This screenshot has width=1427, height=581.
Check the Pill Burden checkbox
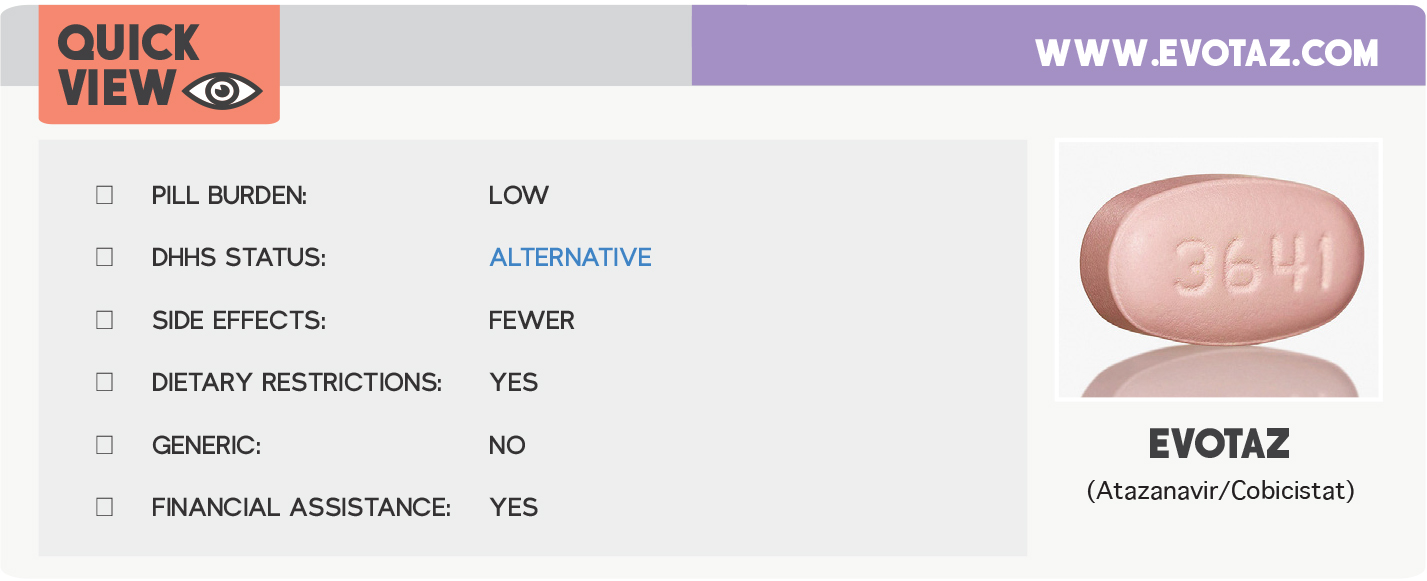pos(104,195)
